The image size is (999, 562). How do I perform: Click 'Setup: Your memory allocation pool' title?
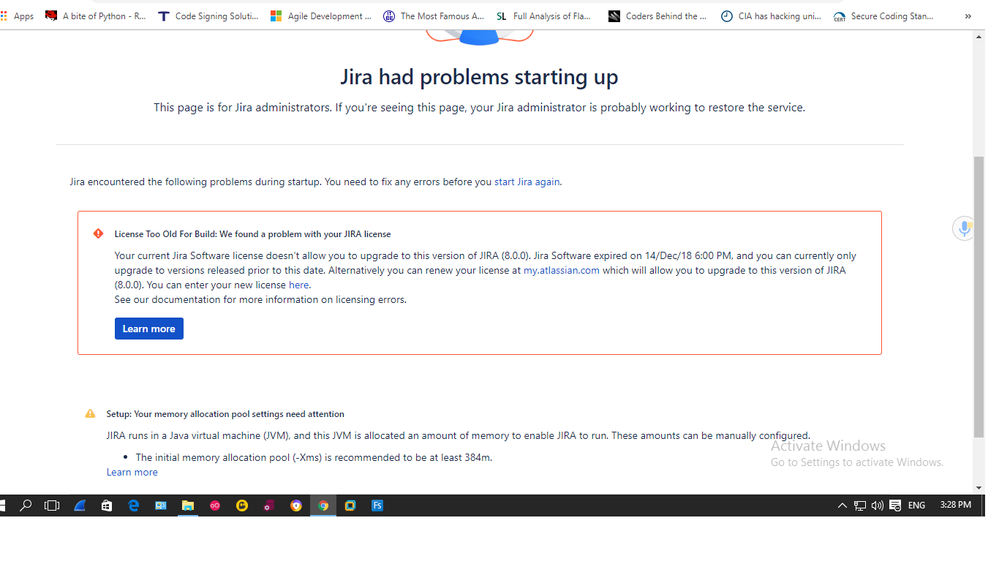tap(225, 414)
